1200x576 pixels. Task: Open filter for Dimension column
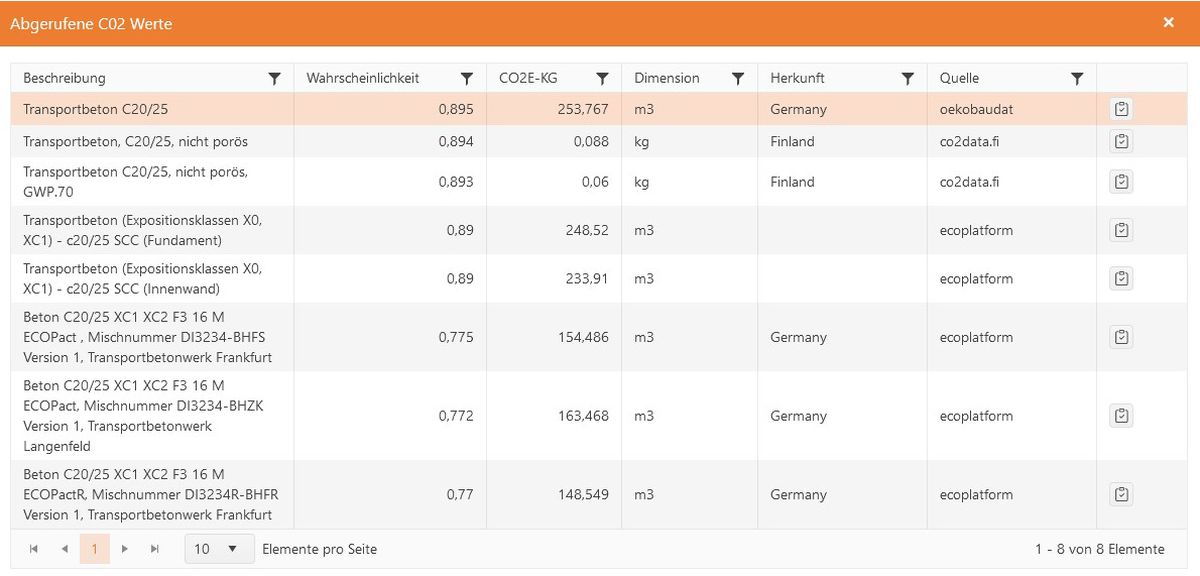tap(737, 78)
